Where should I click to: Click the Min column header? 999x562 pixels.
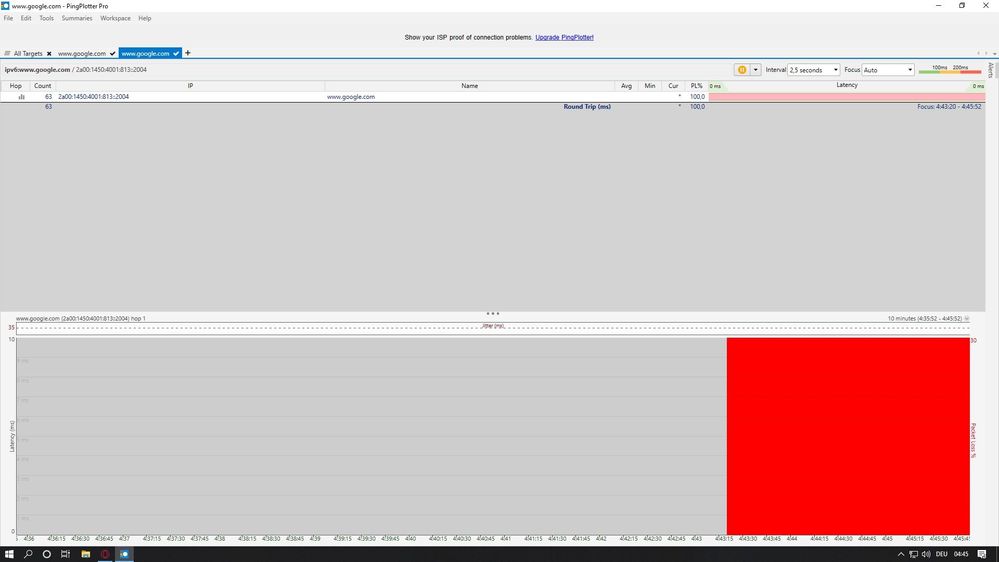click(650, 86)
